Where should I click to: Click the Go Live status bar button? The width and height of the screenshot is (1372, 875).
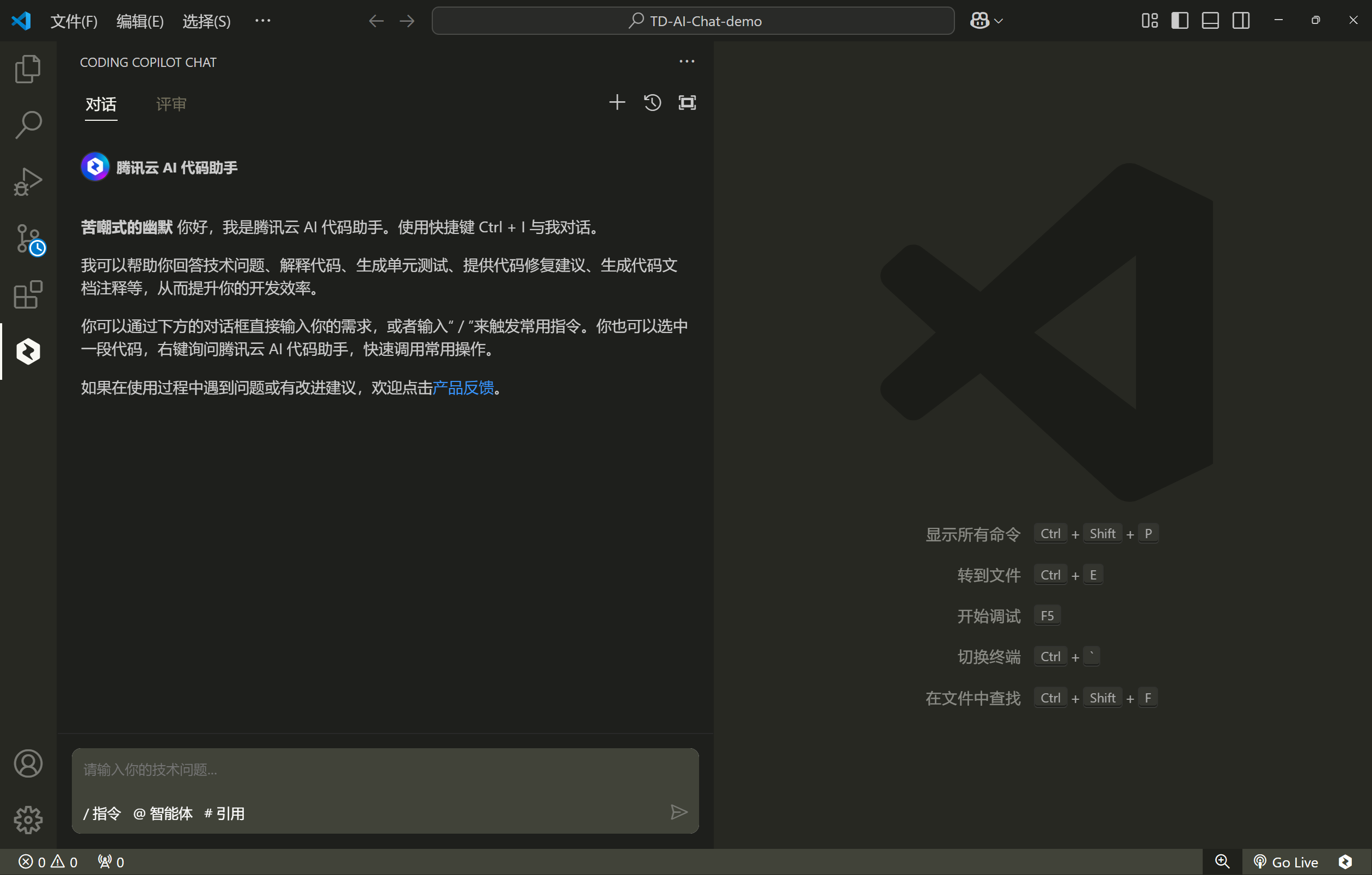pos(1286,862)
